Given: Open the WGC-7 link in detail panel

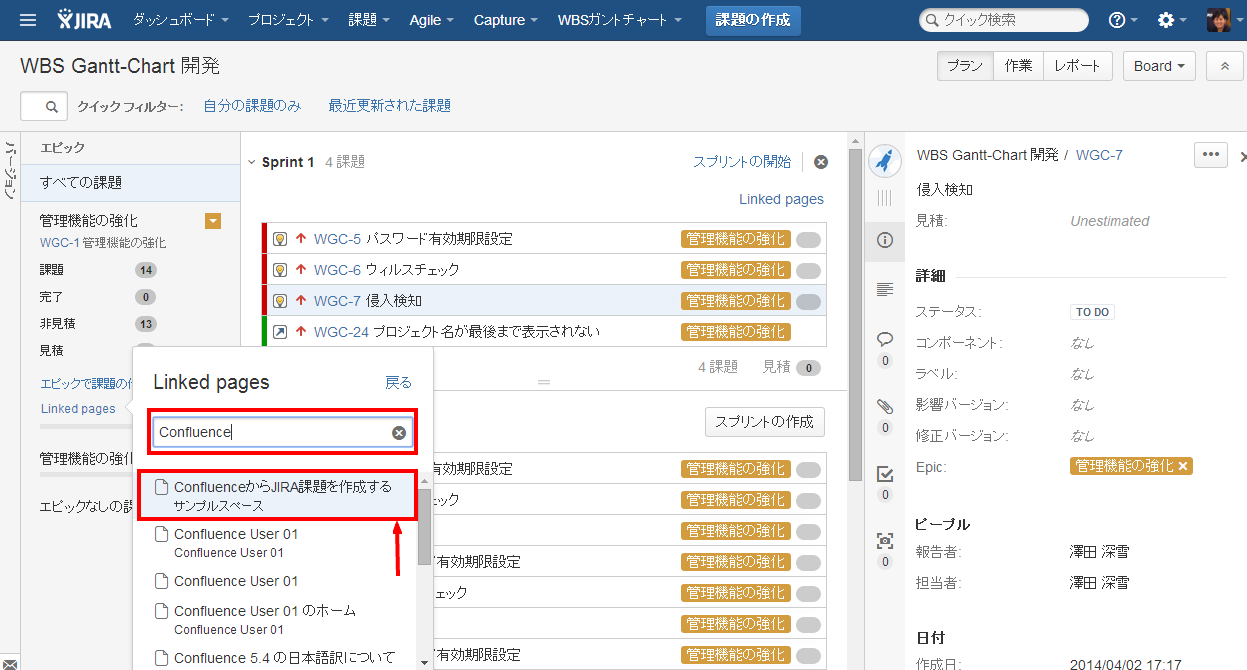Looking at the screenshot, I should tap(1099, 155).
